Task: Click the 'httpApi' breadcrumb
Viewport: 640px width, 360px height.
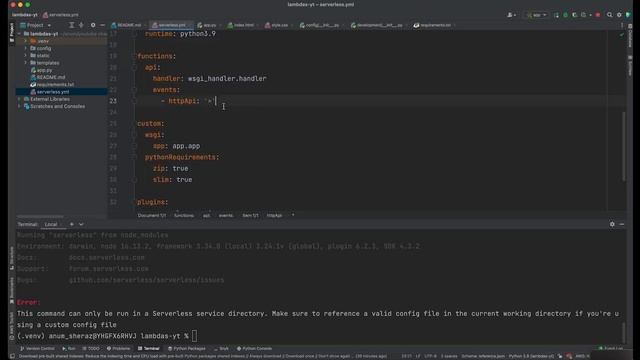Action: click(274, 216)
